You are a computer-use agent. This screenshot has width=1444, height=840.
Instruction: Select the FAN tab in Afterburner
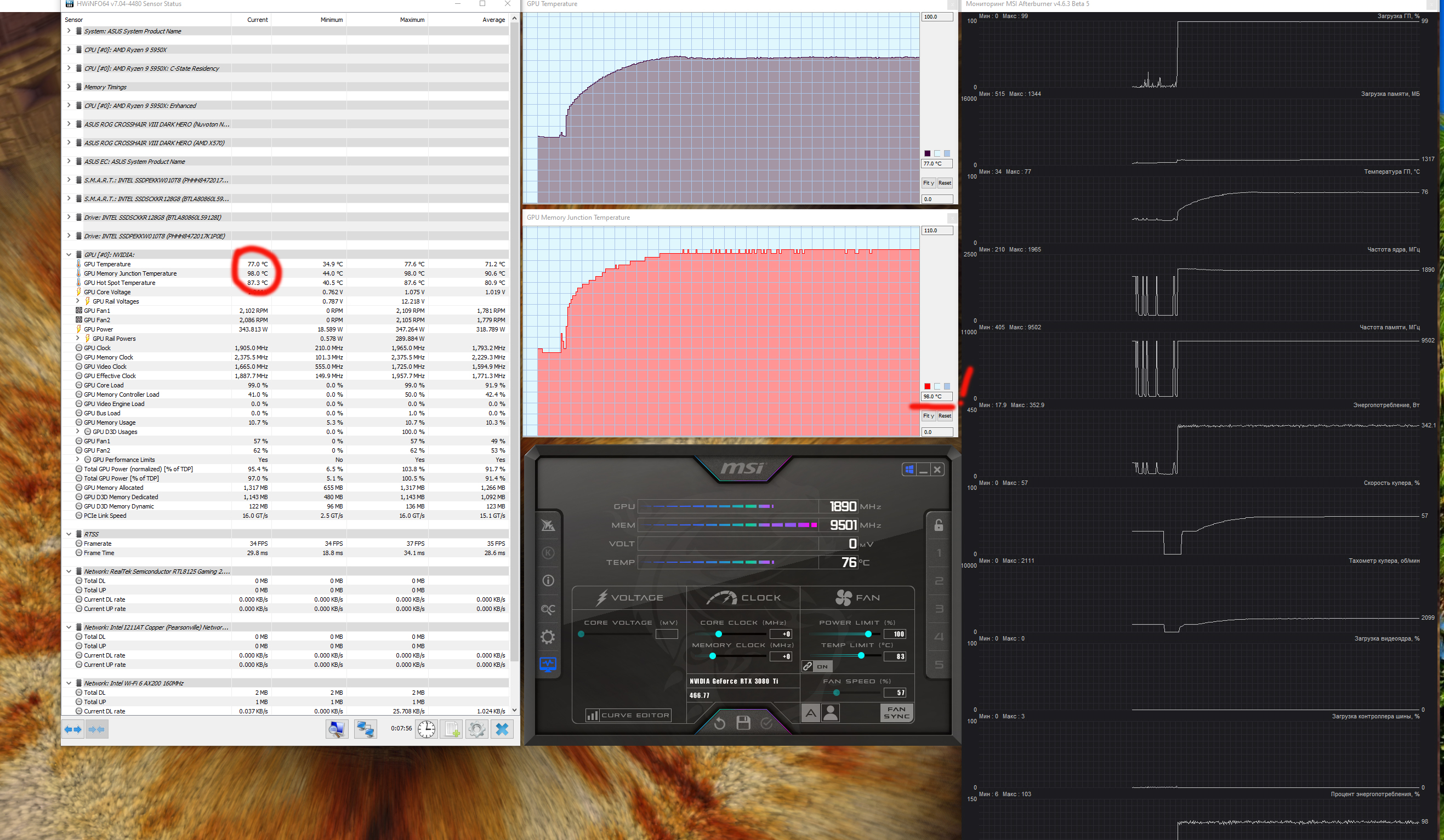tap(857, 598)
